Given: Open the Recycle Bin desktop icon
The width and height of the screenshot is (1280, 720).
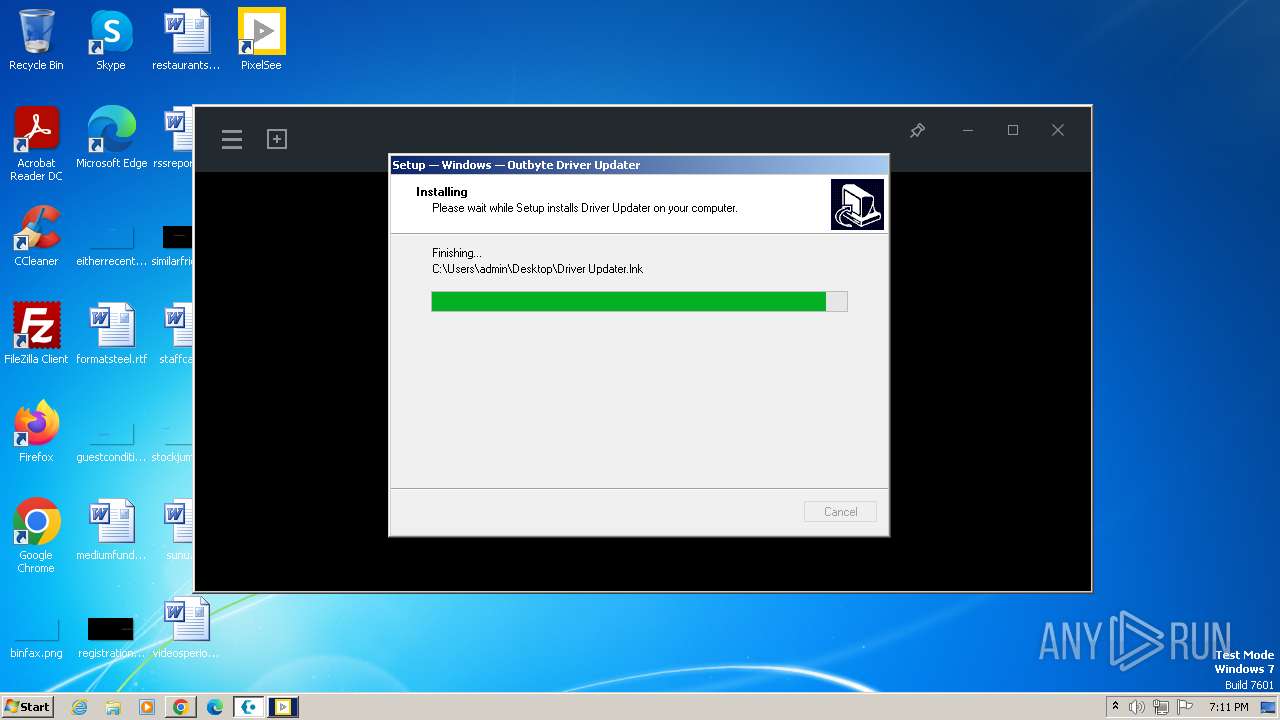Looking at the screenshot, I should (x=36, y=40).
